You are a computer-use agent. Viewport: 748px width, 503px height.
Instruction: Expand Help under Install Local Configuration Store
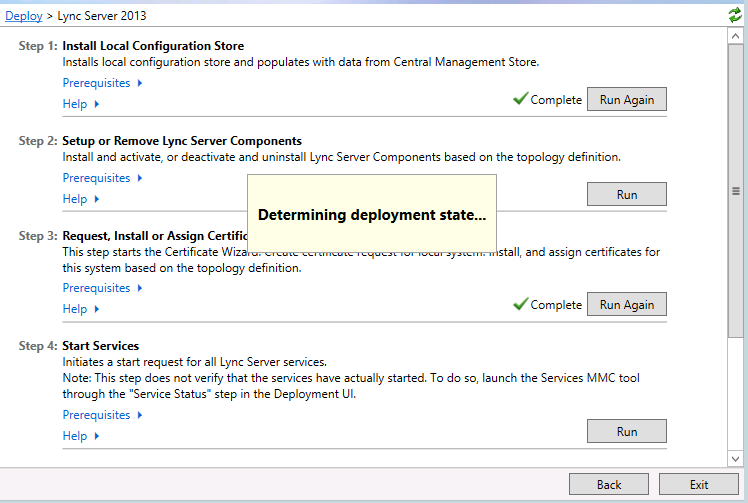coord(81,104)
